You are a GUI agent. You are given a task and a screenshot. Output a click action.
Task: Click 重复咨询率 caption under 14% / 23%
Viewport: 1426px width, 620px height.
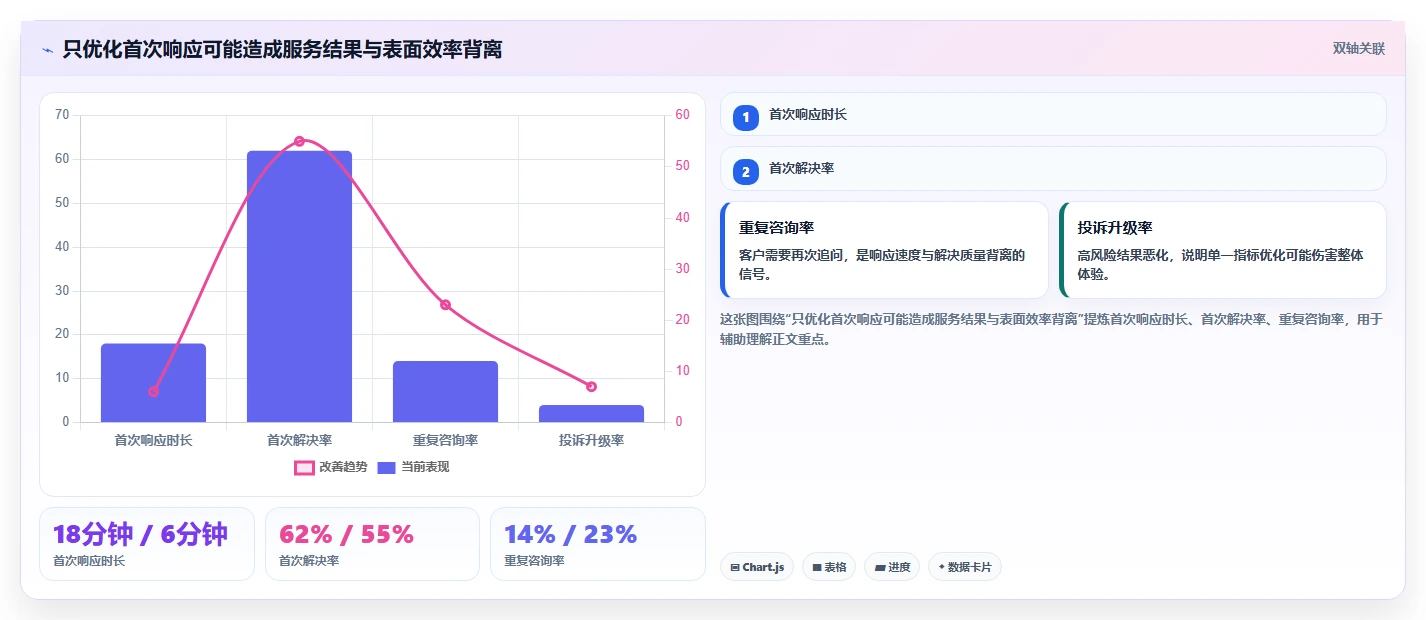534,561
